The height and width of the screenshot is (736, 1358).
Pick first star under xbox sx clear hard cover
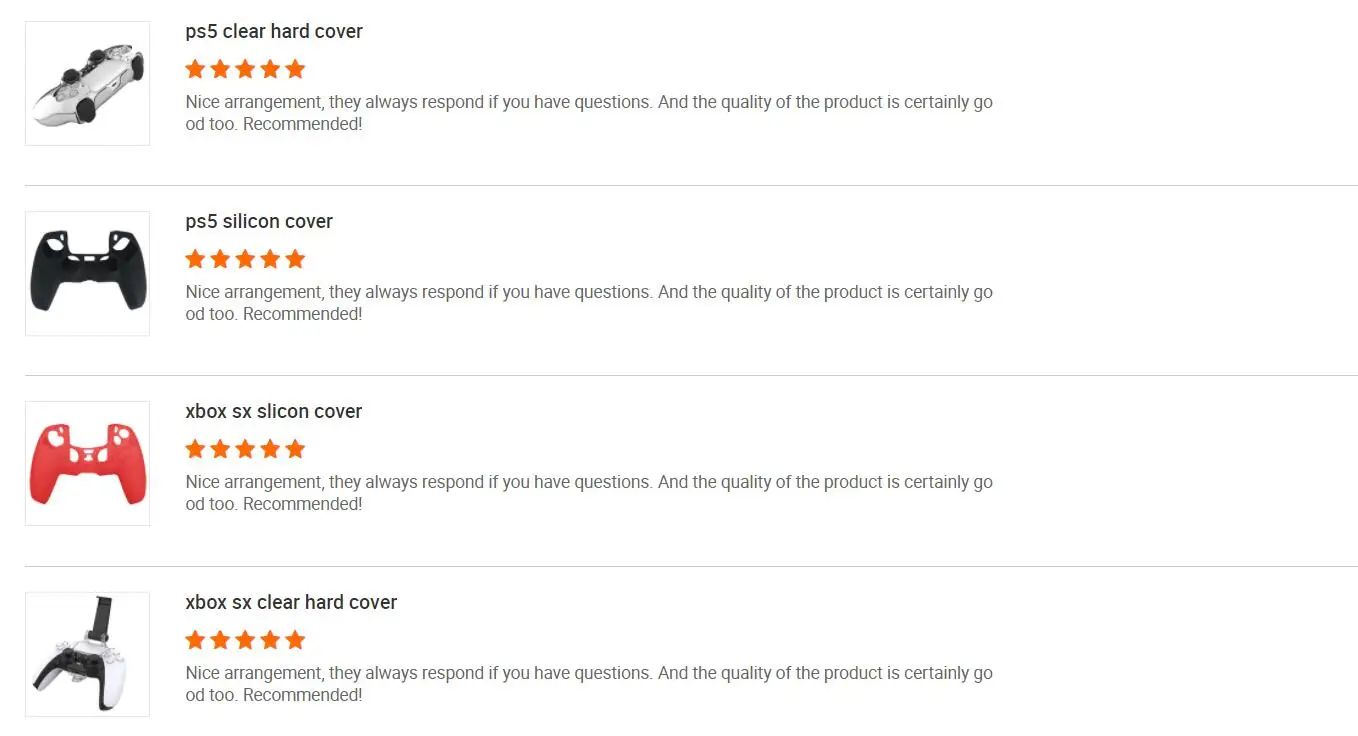195,640
